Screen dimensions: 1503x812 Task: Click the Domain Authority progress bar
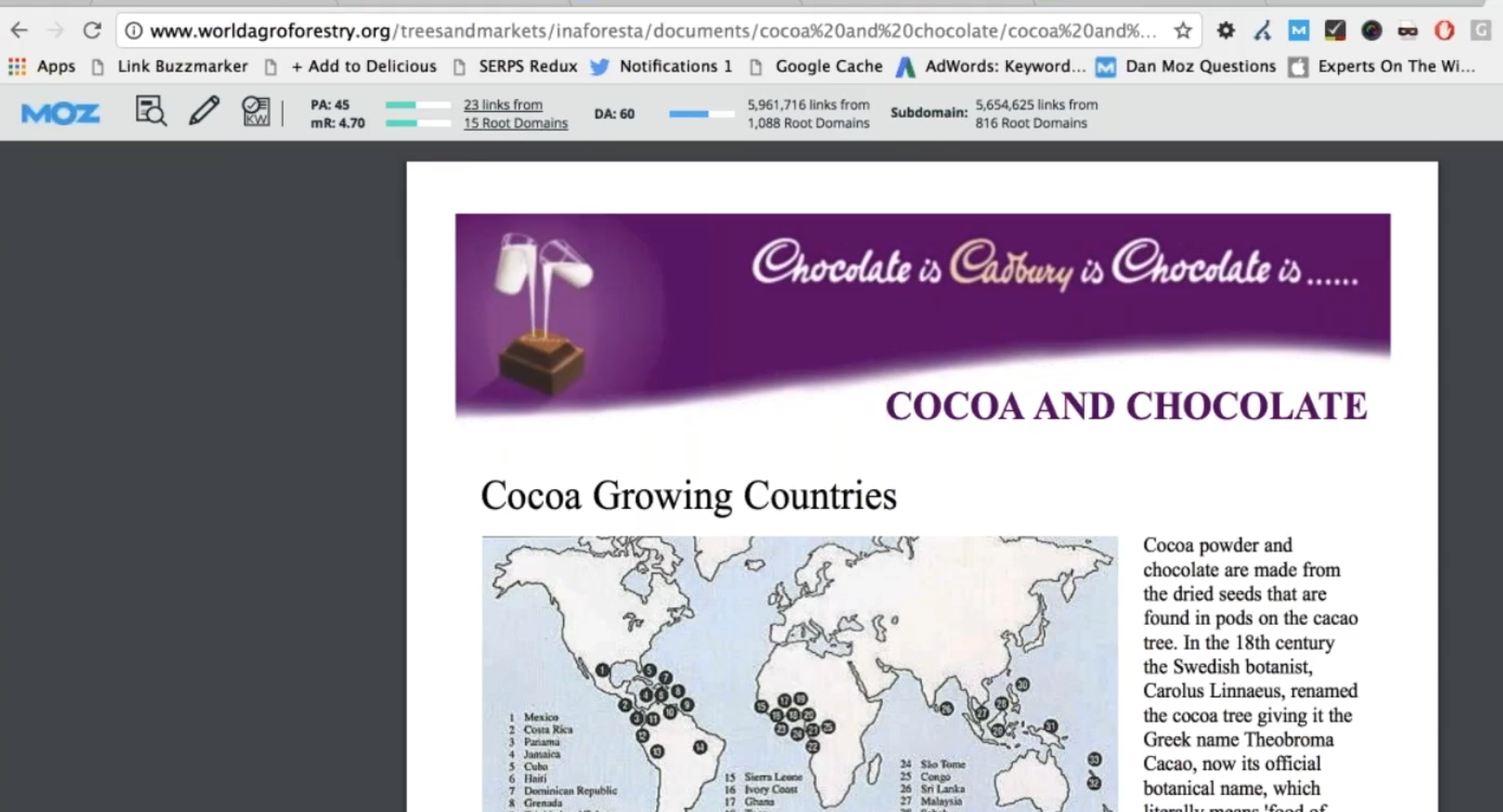[x=702, y=114]
